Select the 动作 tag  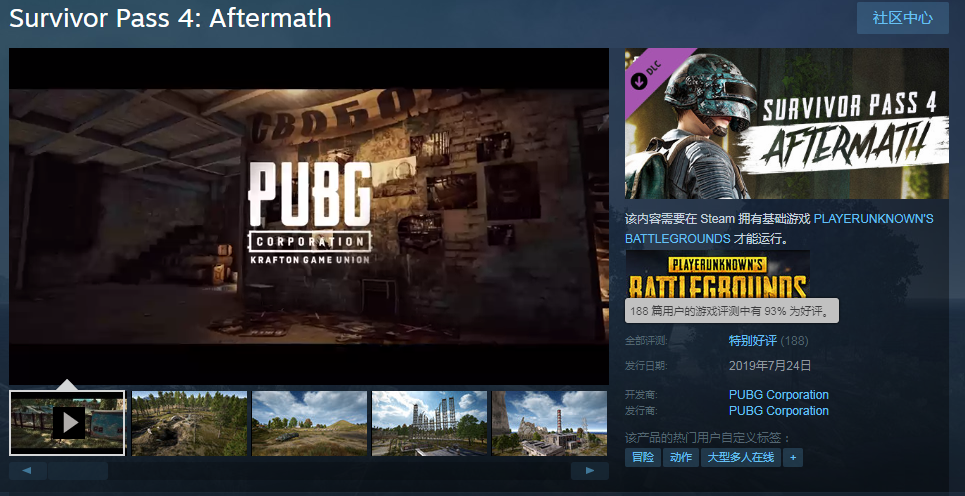click(x=681, y=457)
